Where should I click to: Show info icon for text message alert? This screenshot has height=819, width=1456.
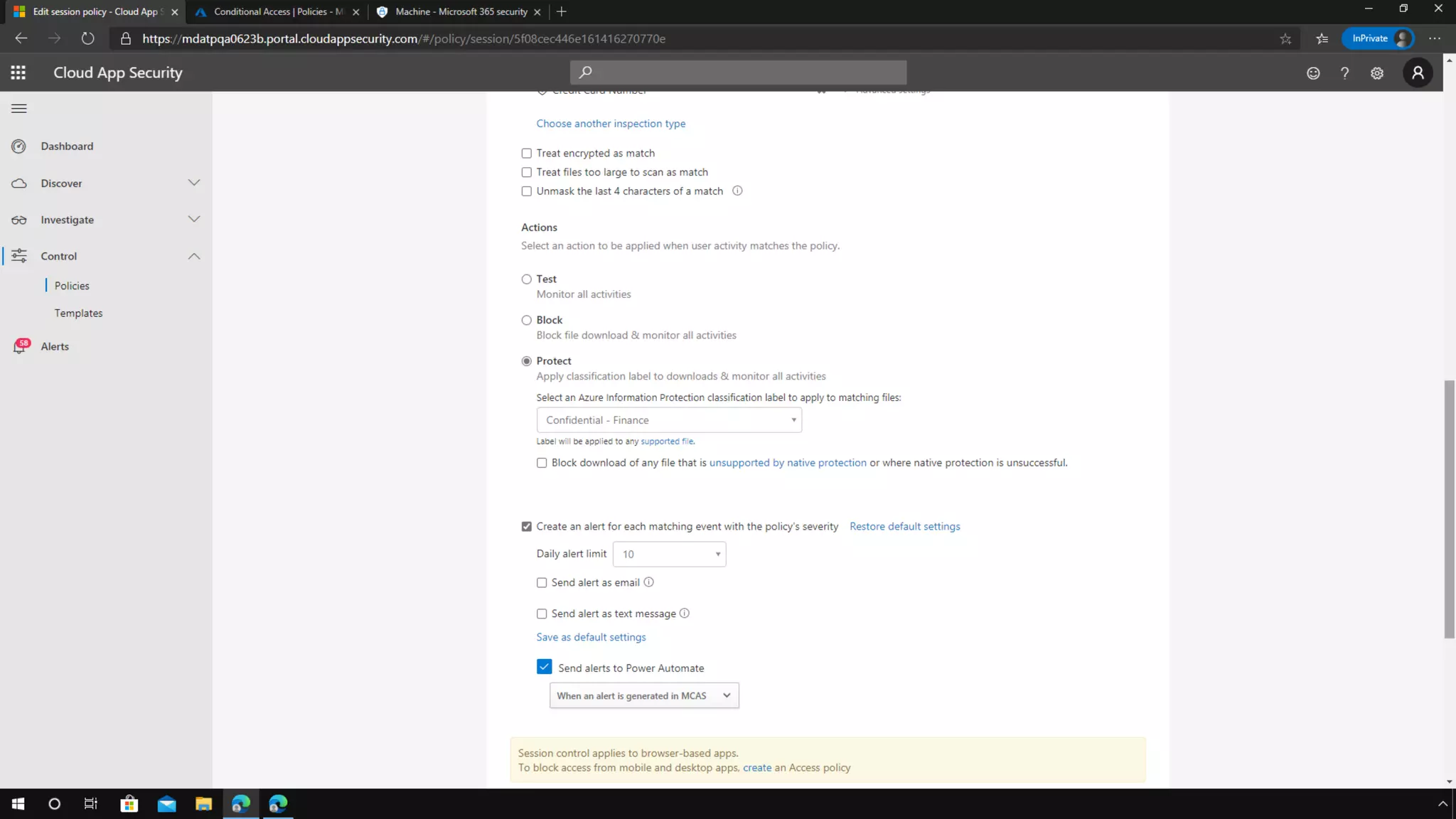(x=684, y=614)
